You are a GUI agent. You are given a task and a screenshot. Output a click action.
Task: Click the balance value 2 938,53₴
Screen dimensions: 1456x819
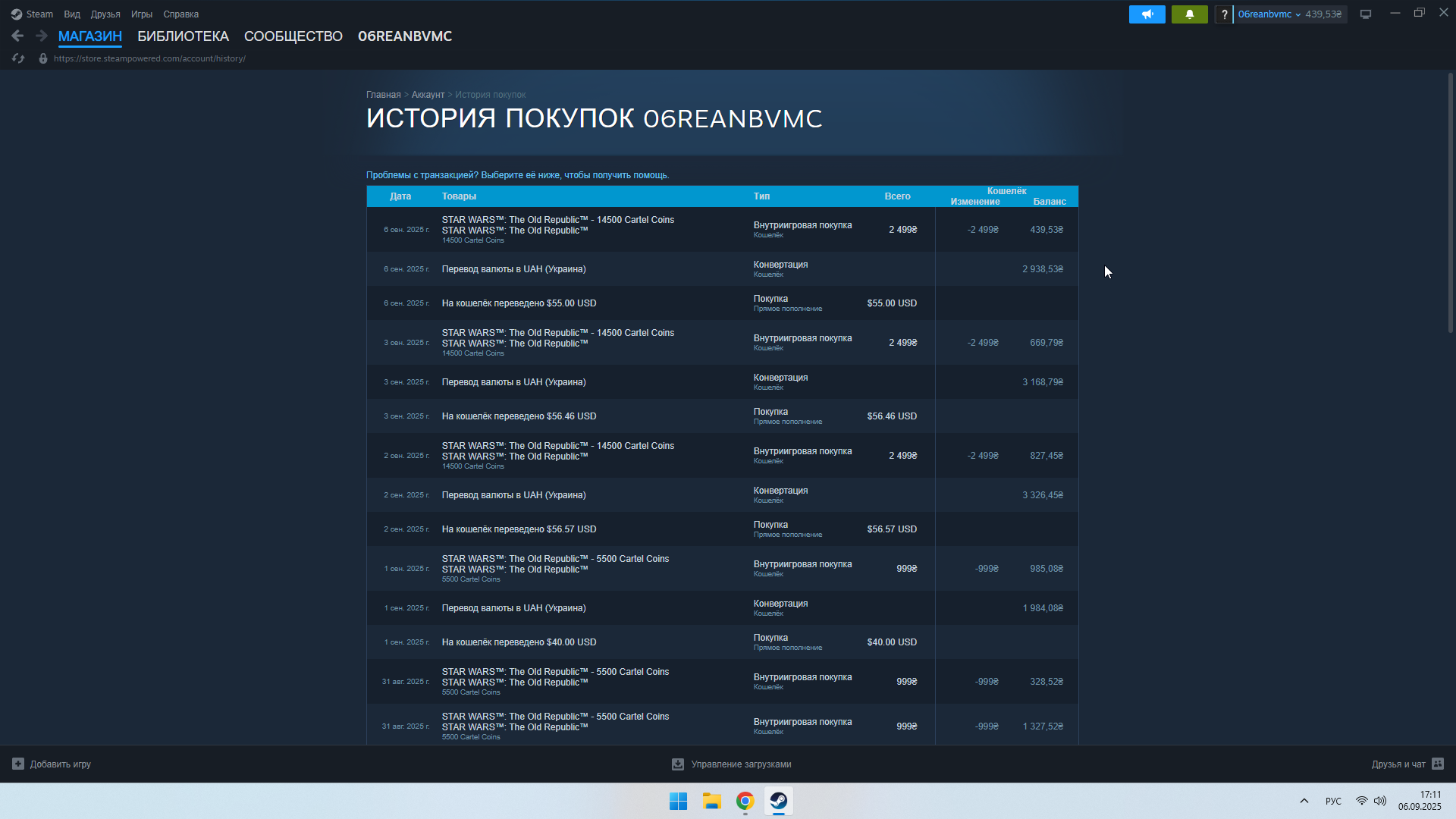[1043, 269]
